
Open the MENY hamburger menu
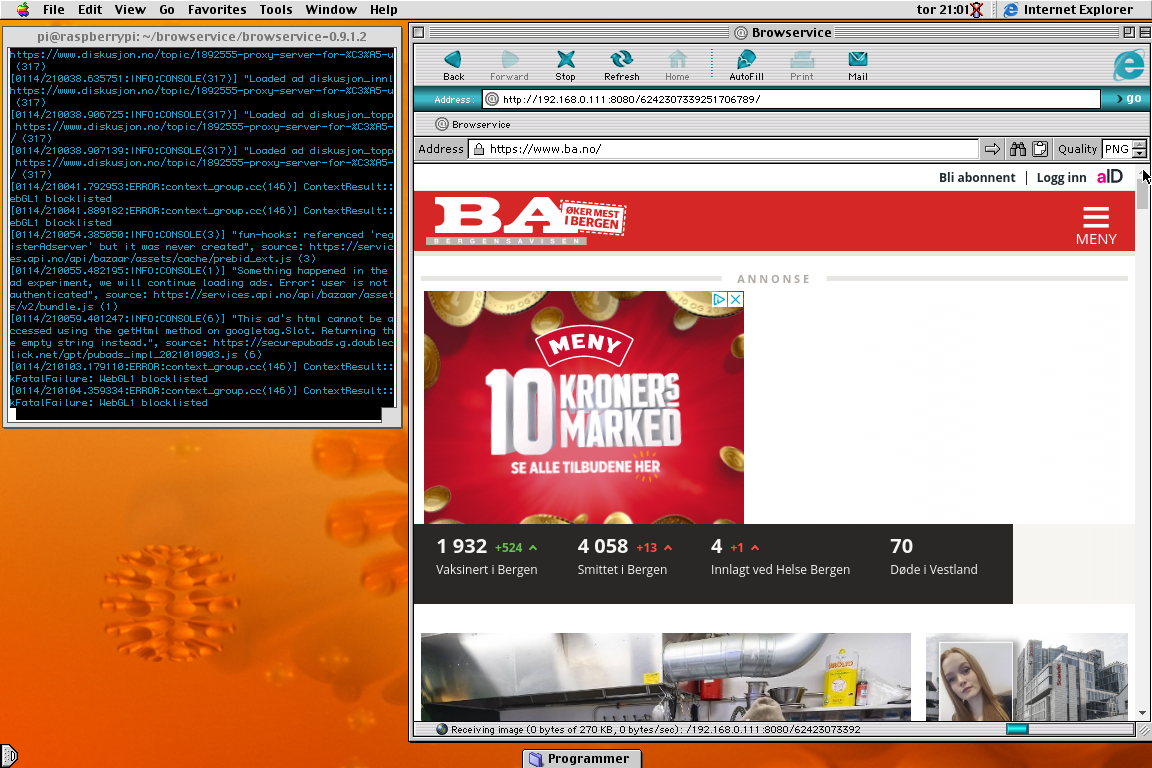coord(1095,226)
